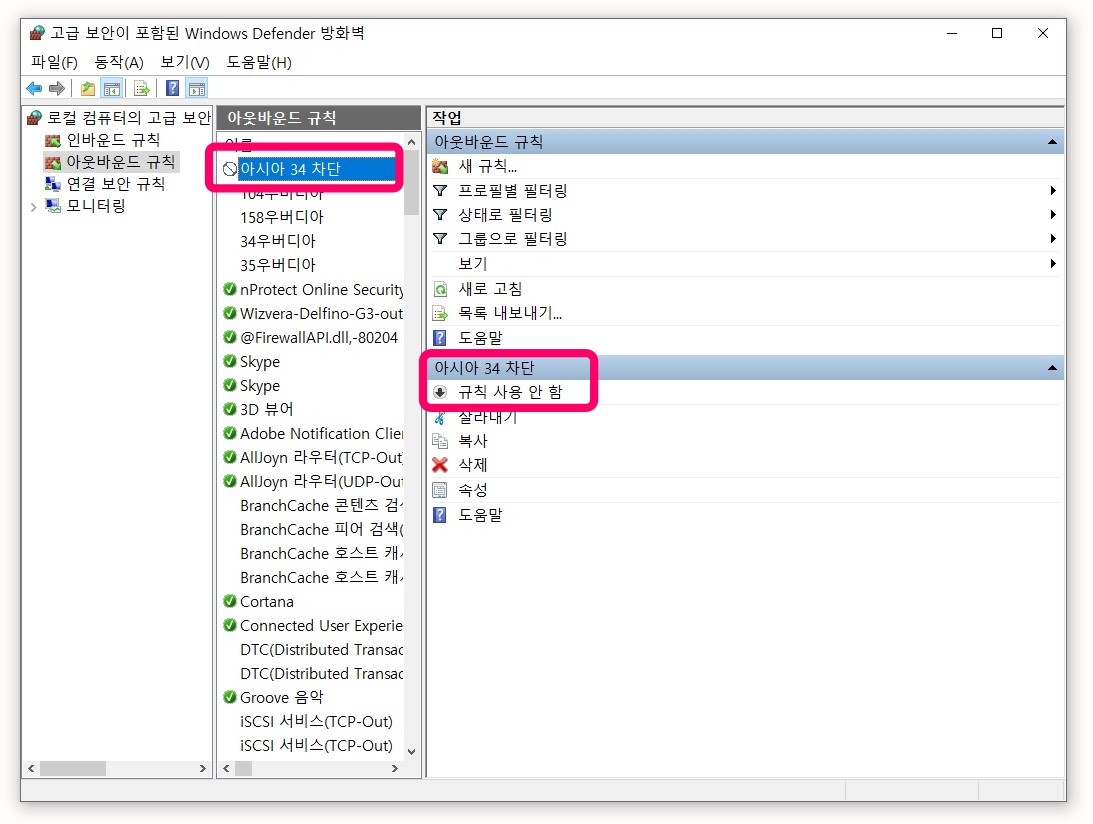
Task: Click 규칙 사용 안 함 action
Action: pos(510,392)
